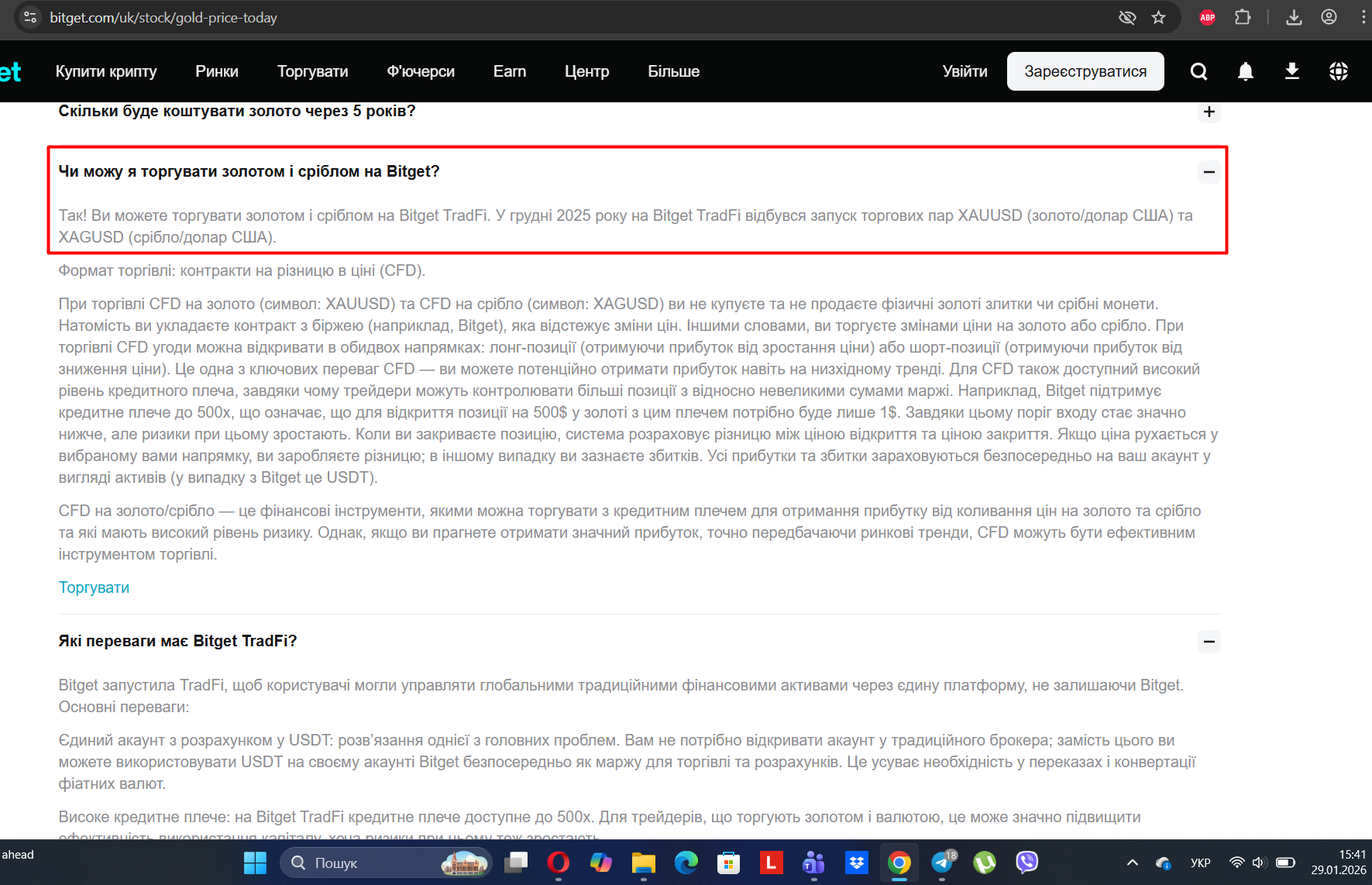
Task: Switch the УКР keyboard language
Action: (1200, 863)
